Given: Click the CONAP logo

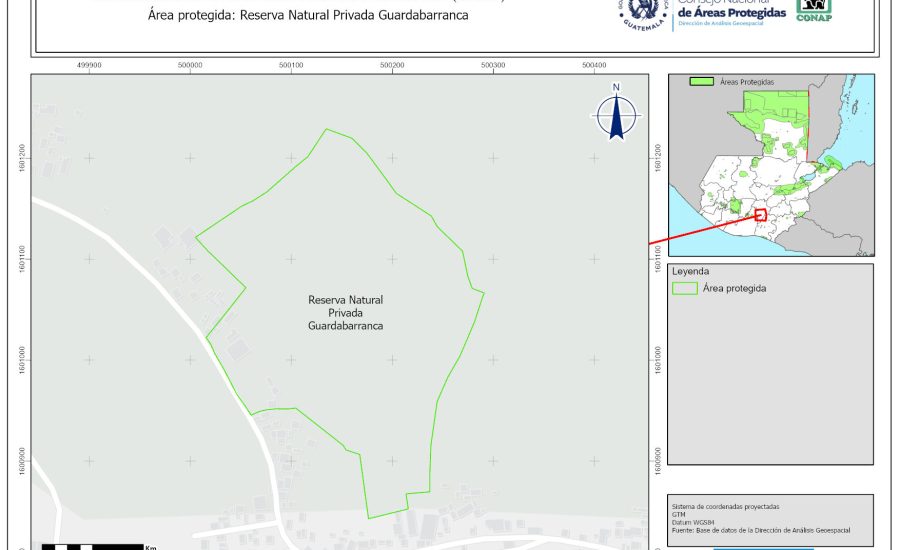Looking at the screenshot, I should point(815,9).
